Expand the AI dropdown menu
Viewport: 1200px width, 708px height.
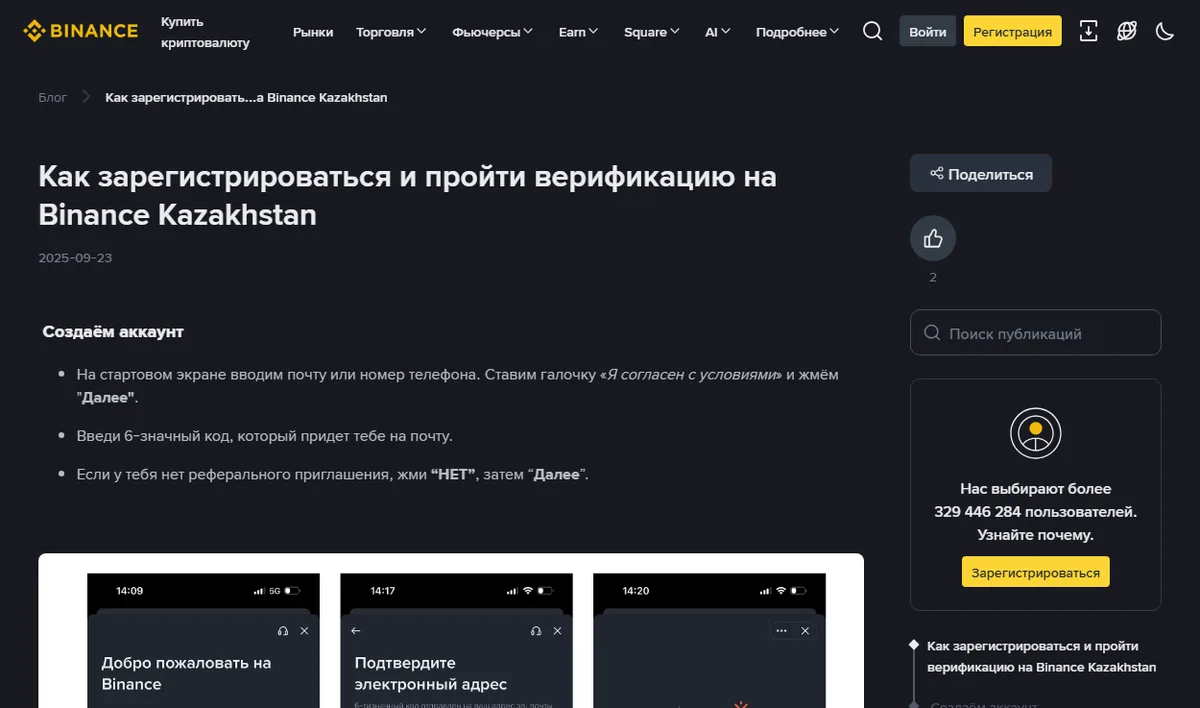click(717, 32)
